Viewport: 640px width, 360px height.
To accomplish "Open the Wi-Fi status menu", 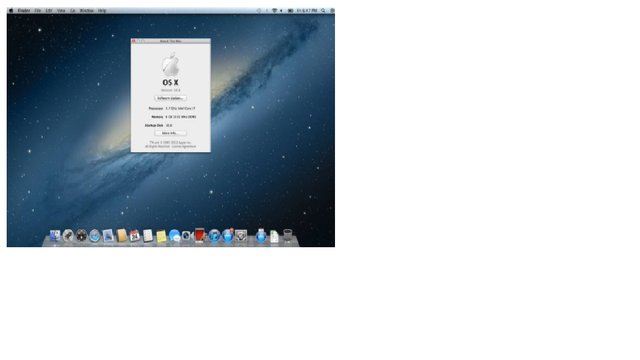I will (274, 11).
